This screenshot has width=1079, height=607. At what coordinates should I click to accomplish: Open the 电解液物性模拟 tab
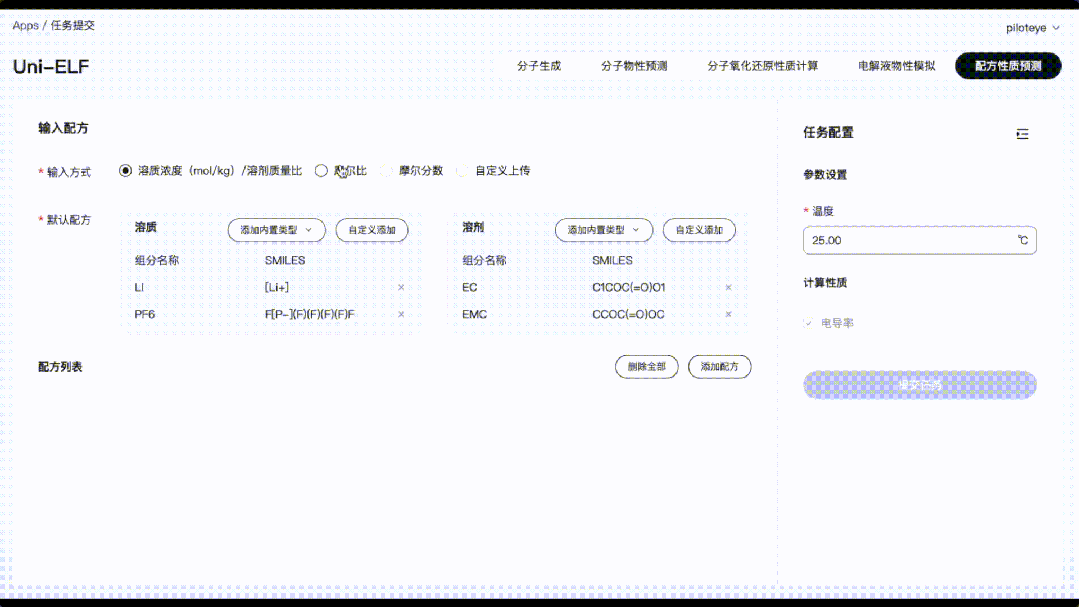tap(894, 65)
